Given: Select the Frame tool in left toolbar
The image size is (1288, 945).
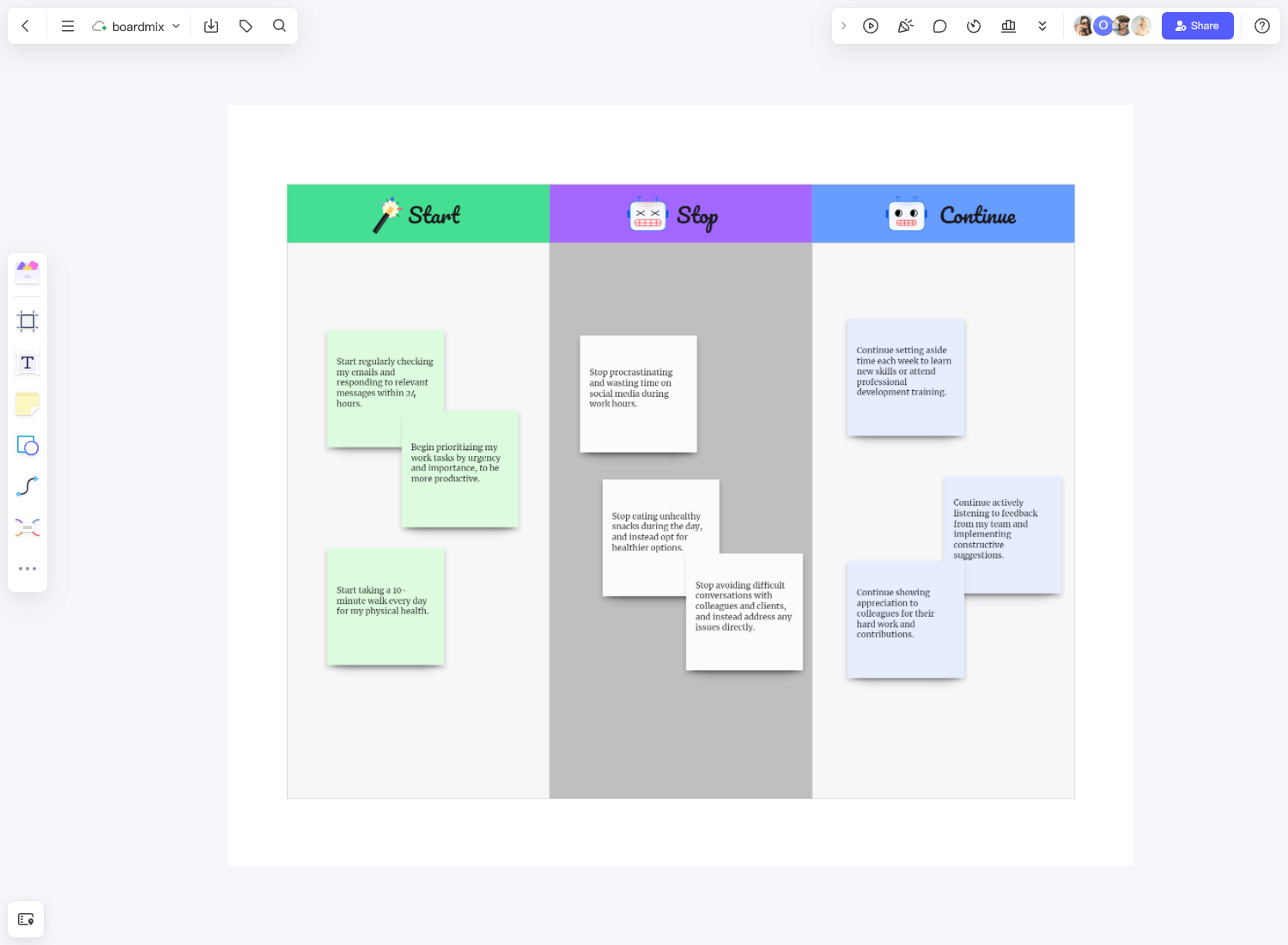Looking at the screenshot, I should pyautogui.click(x=27, y=321).
